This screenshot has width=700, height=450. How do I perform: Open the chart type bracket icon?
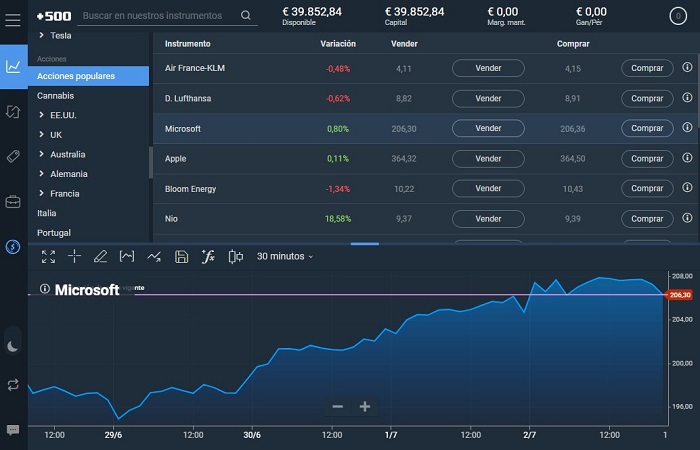[127, 256]
